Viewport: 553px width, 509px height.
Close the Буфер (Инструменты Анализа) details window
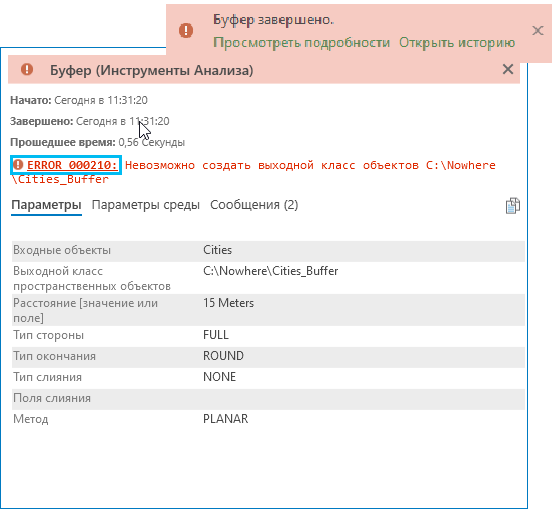tap(508, 69)
